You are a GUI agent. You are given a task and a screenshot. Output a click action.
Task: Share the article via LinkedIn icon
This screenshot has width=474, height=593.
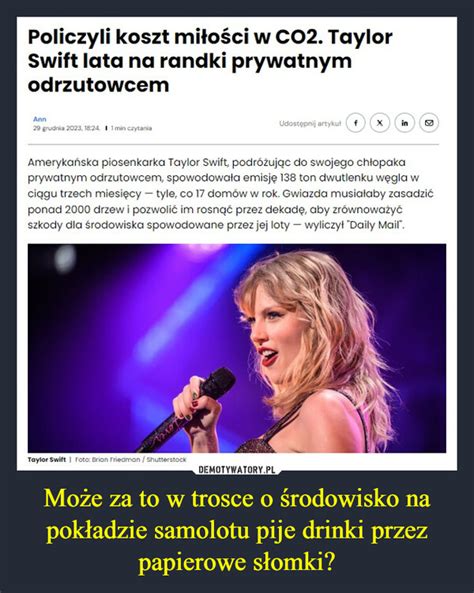tap(404, 123)
